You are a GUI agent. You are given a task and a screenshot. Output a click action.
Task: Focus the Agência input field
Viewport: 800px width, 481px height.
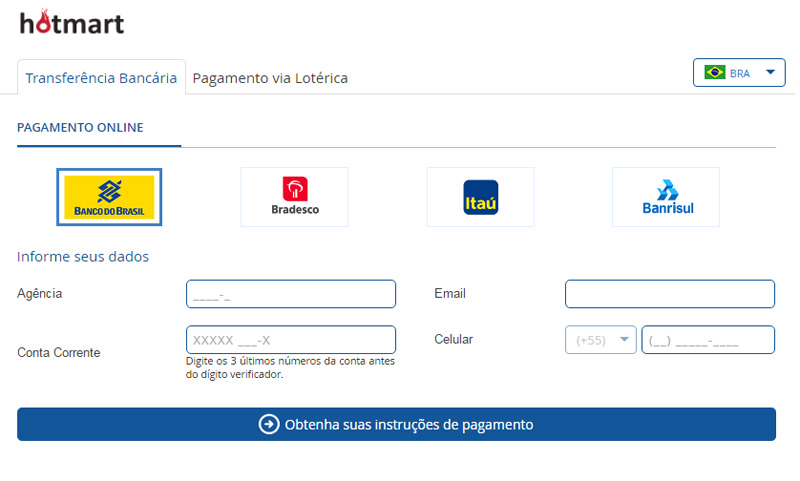tap(291, 294)
